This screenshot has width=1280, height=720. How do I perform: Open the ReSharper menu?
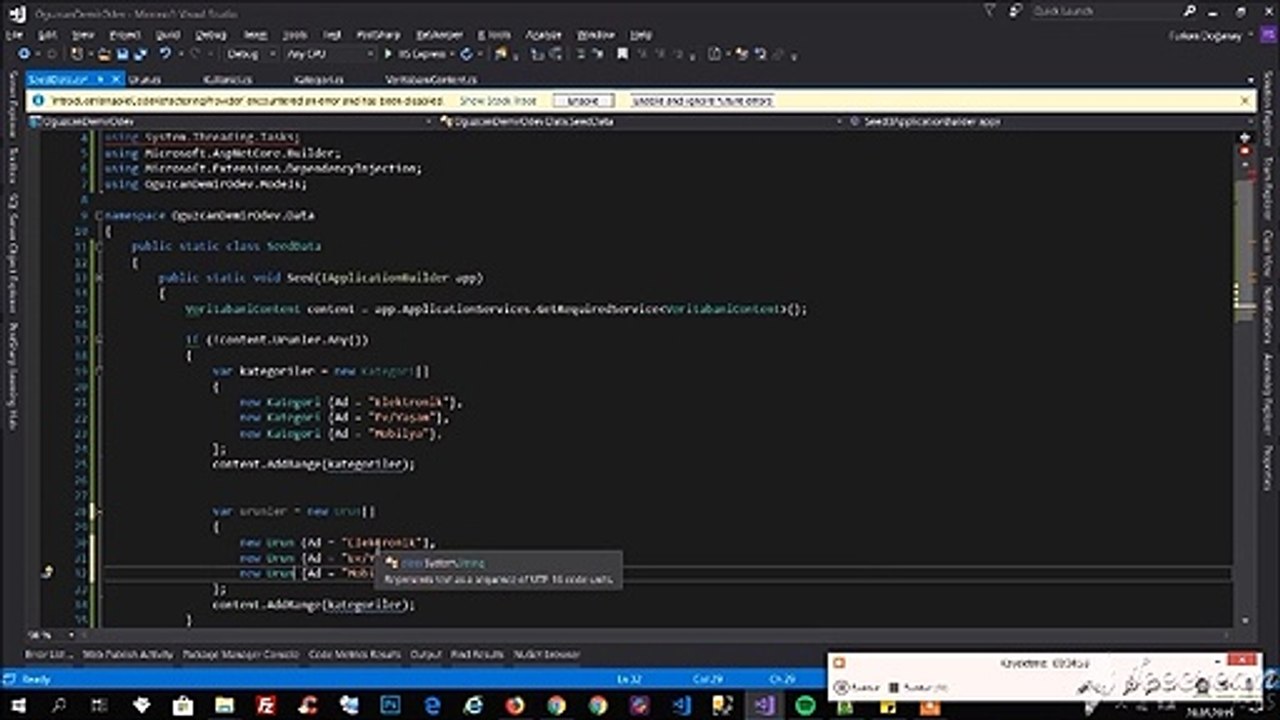click(439, 35)
